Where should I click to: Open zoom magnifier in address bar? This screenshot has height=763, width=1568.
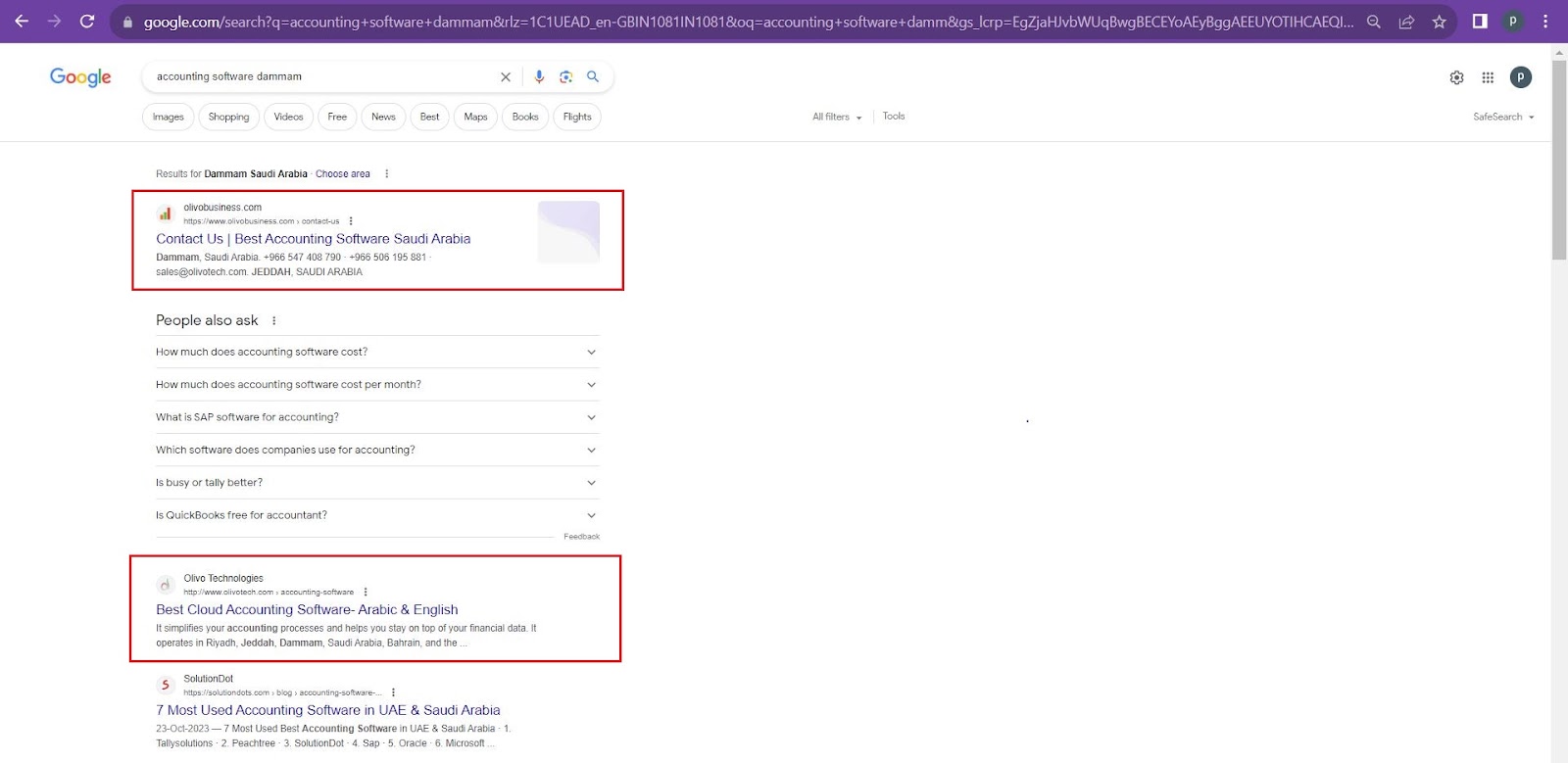coord(1374,22)
